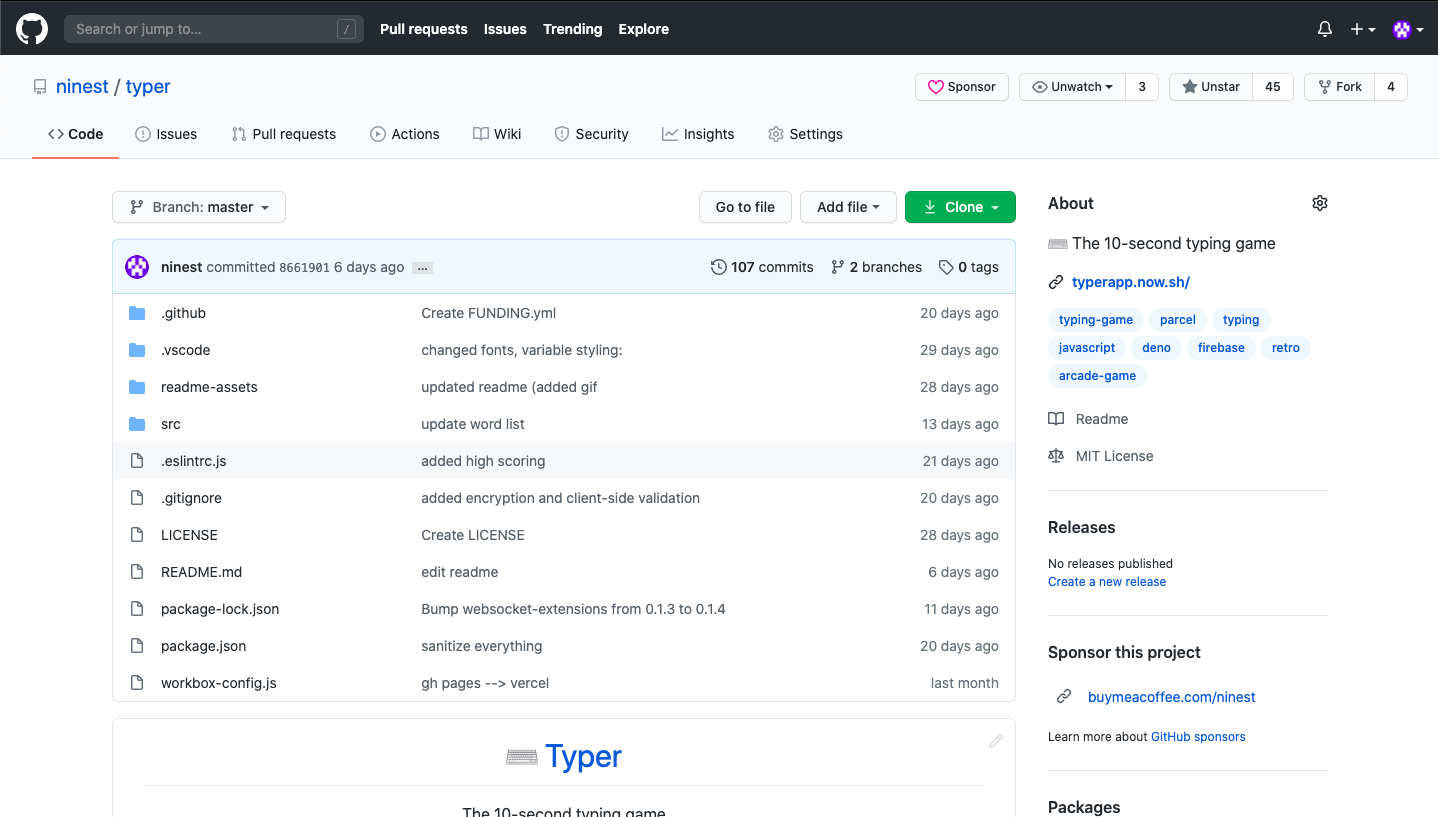The image size is (1438, 817).
Task: Click the stargazers count 45
Action: 1273,87
